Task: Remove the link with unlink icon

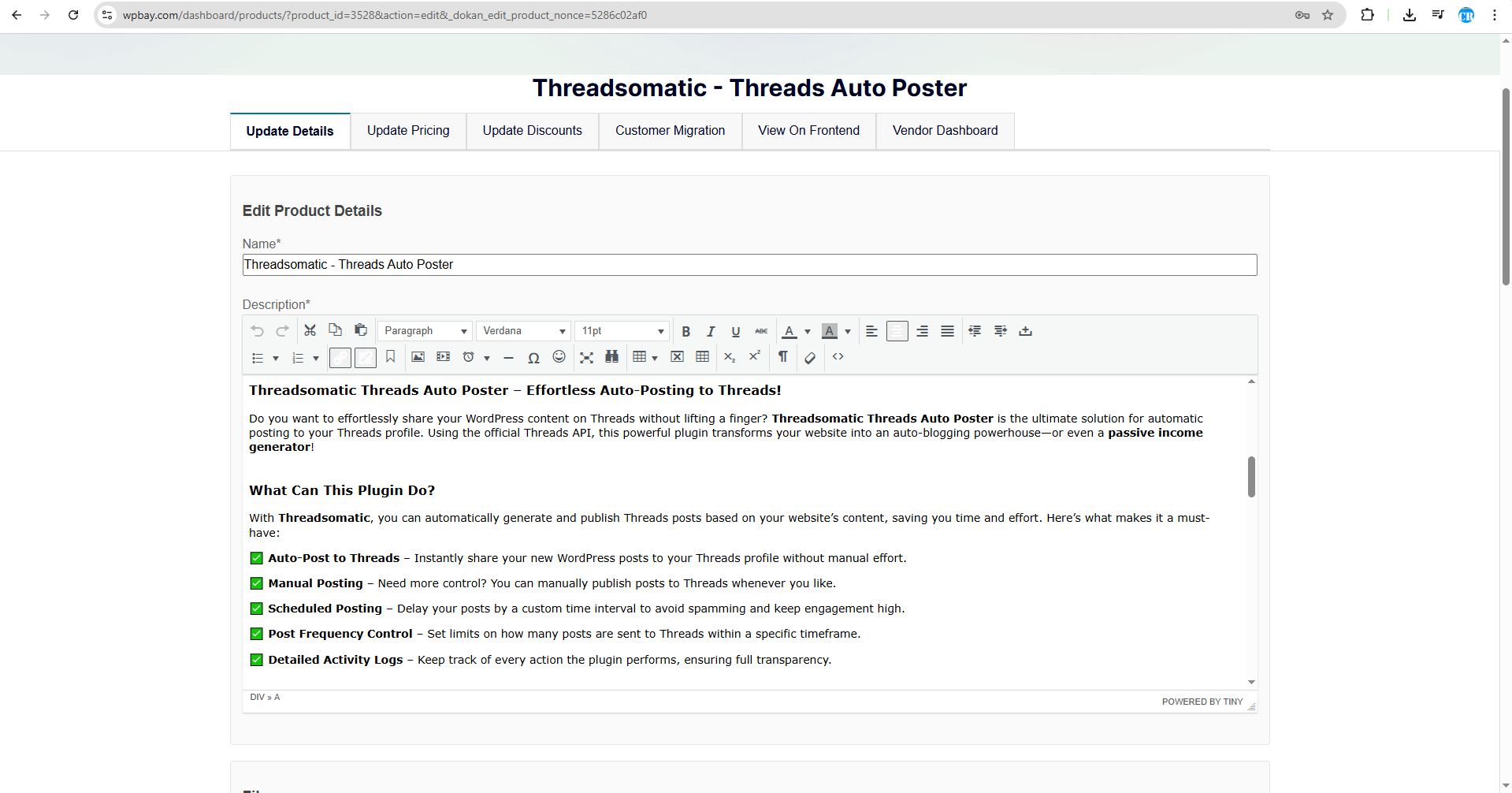Action: (x=366, y=358)
